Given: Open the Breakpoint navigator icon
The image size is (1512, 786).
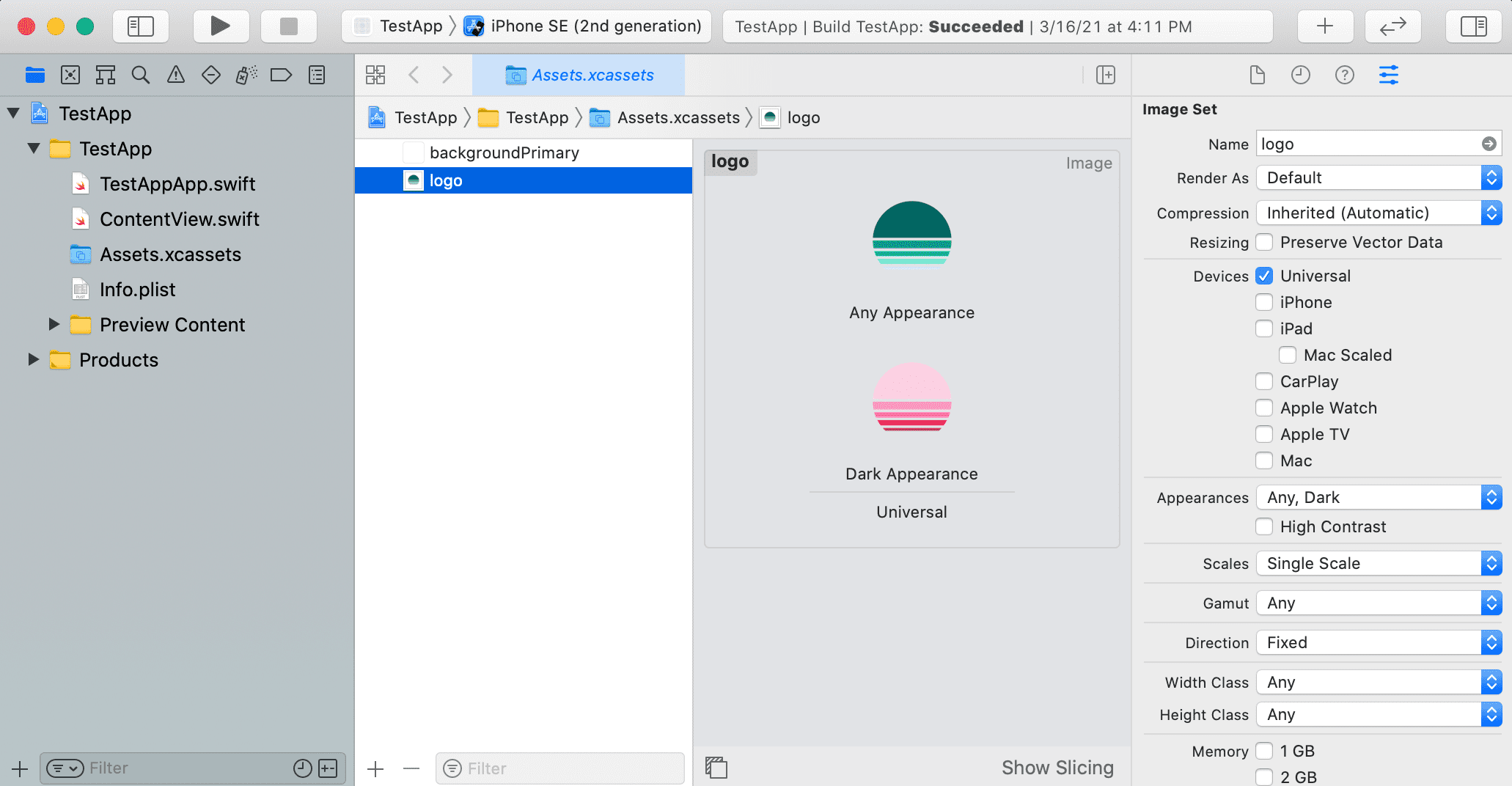Looking at the screenshot, I should click(281, 75).
